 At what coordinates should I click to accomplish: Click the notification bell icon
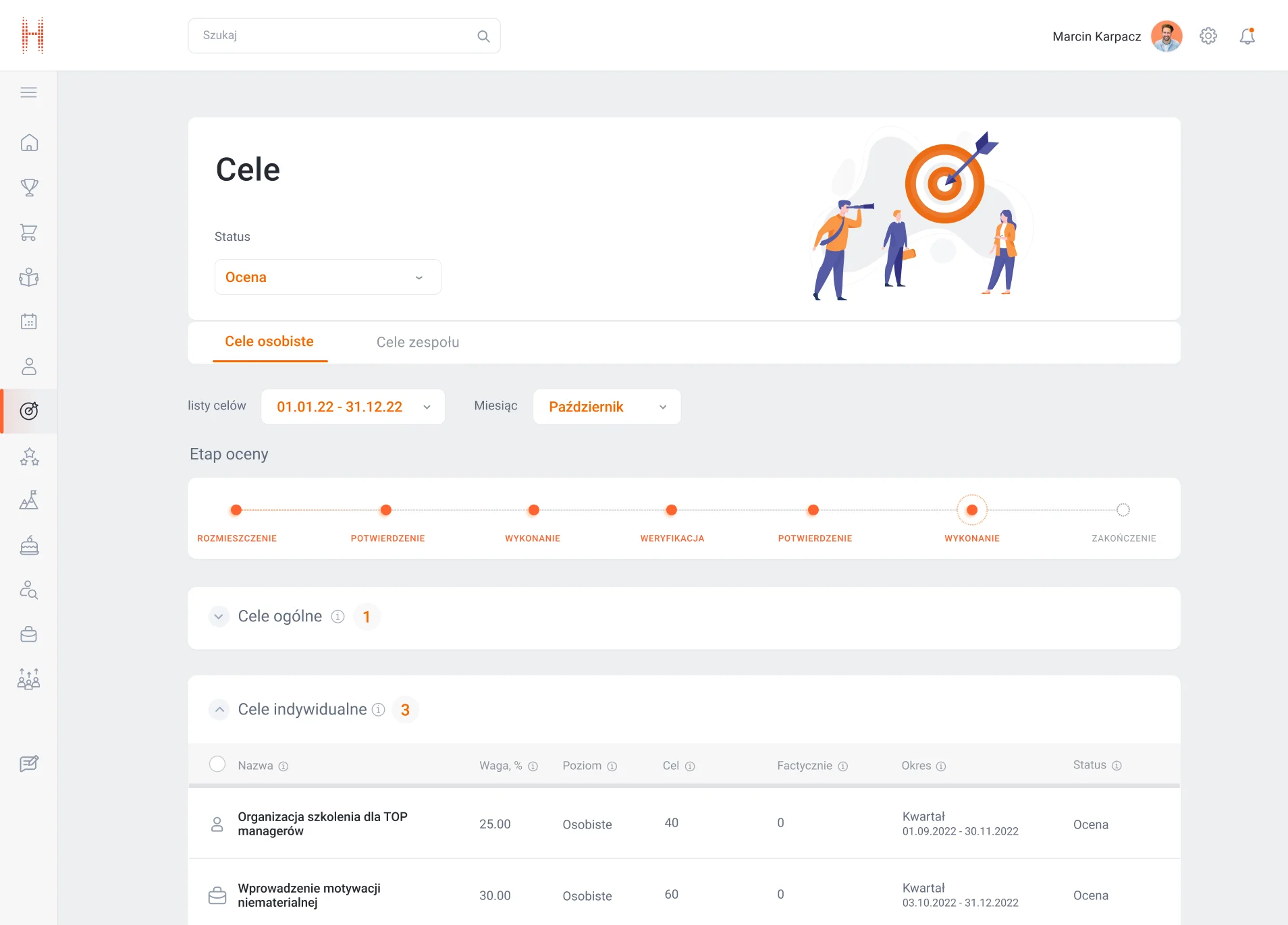coord(1247,36)
